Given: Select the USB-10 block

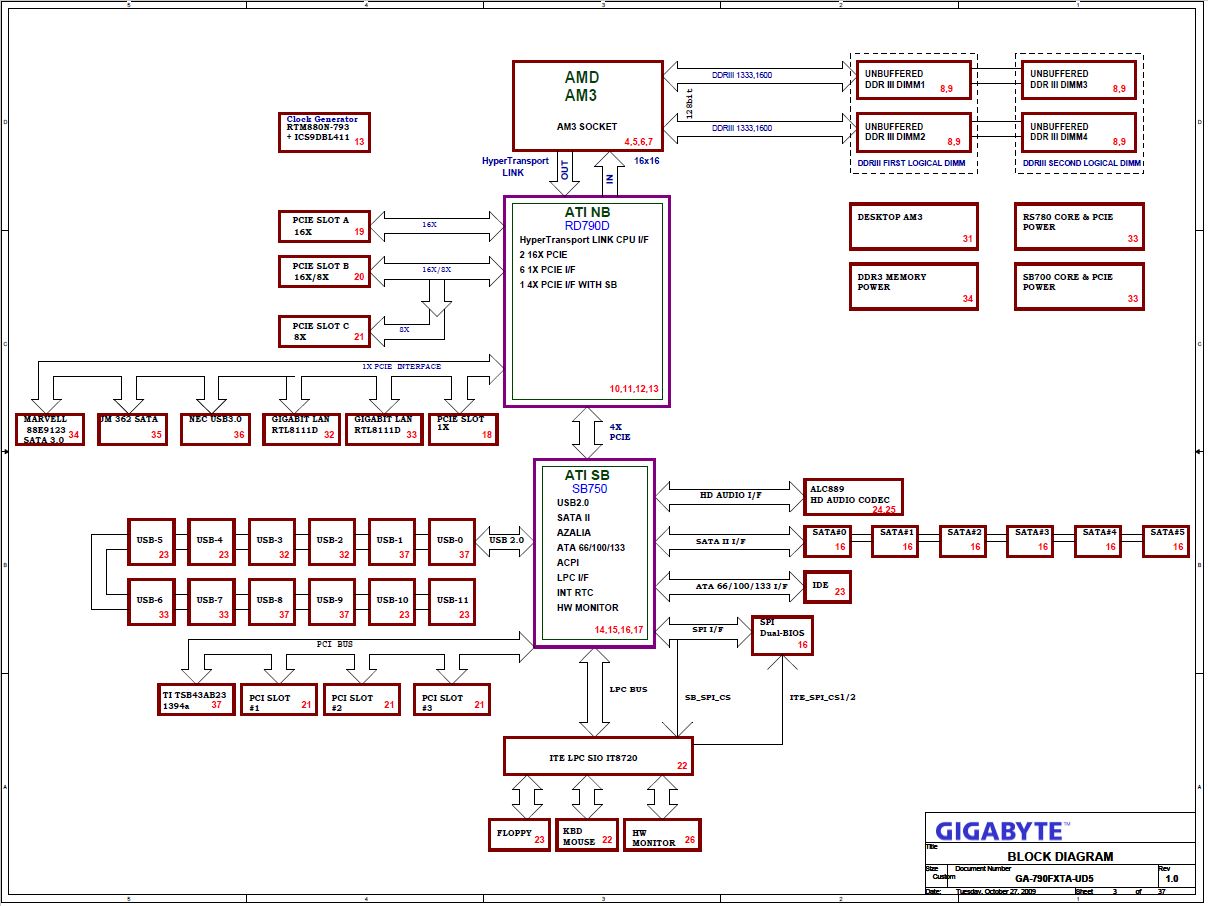Looking at the screenshot, I should click(392, 602).
